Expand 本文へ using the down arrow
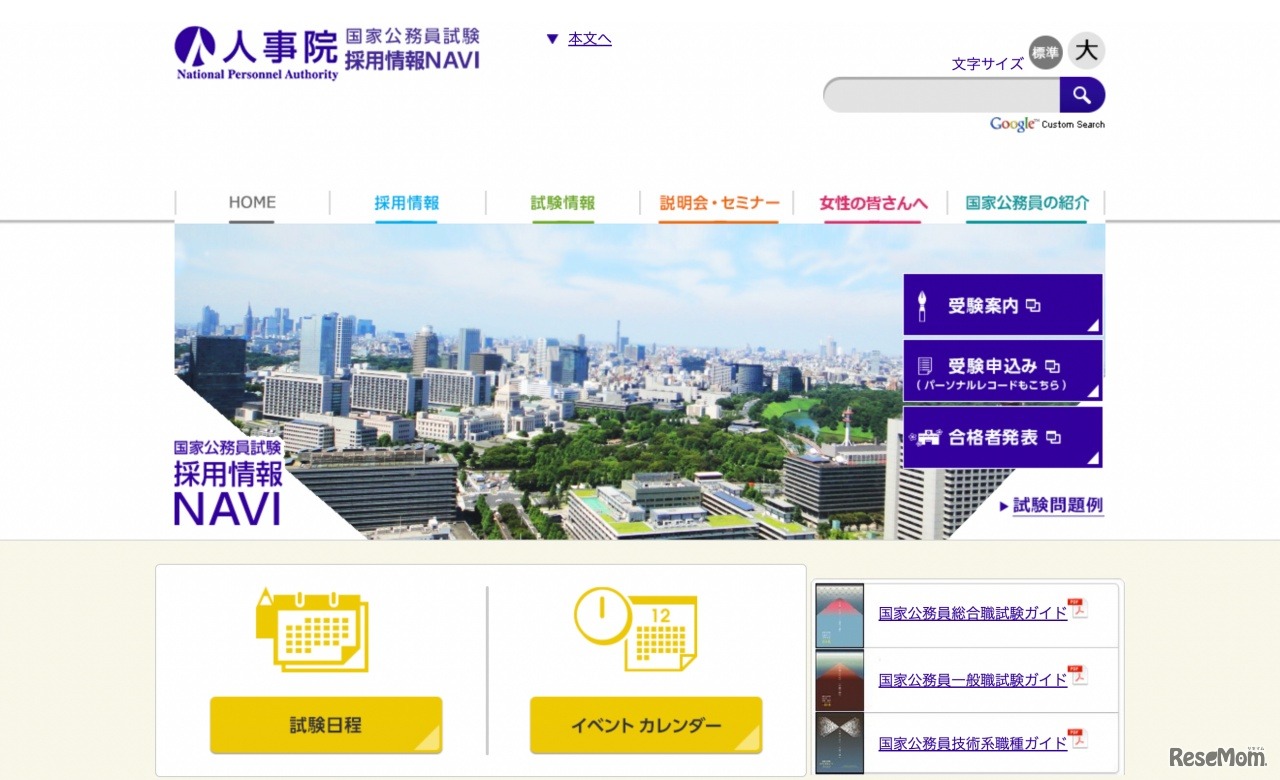 [553, 38]
